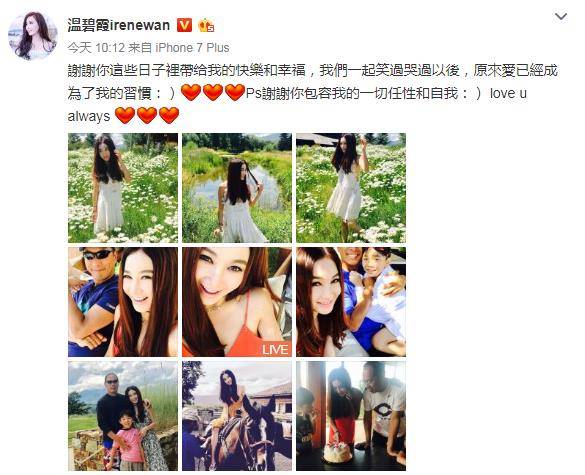Click the iPhone 7 Plus source link
The image size is (585, 475).
pyautogui.click(x=192, y=48)
